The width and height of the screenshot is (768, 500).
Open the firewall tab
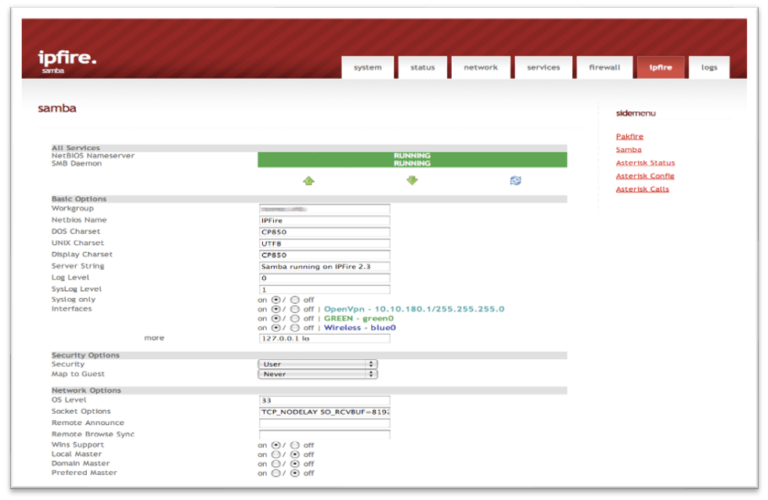pos(604,68)
